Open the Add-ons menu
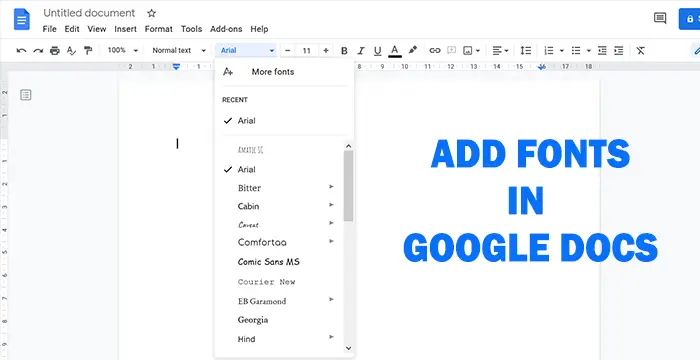 click(x=226, y=29)
